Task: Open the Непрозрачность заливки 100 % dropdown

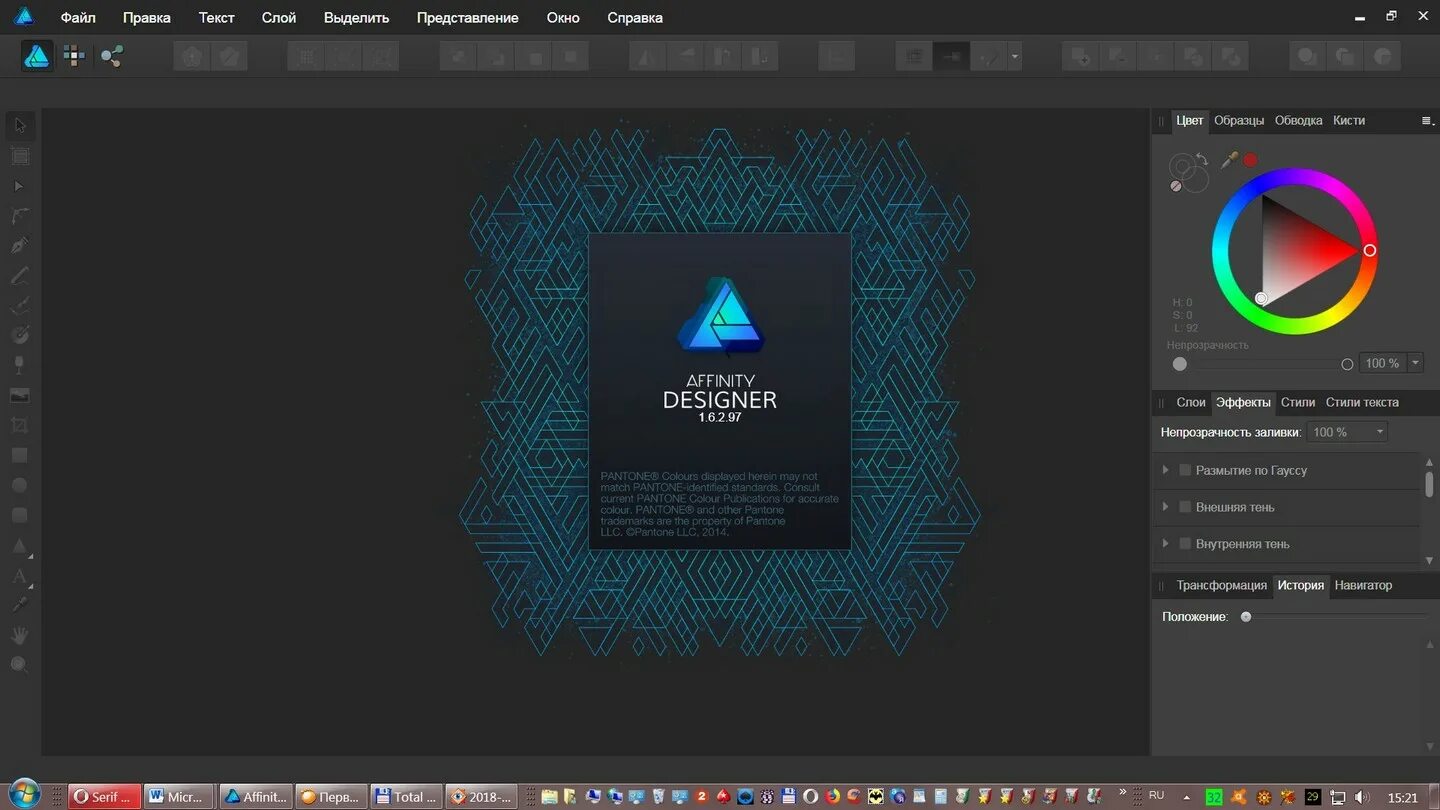Action: point(1347,432)
